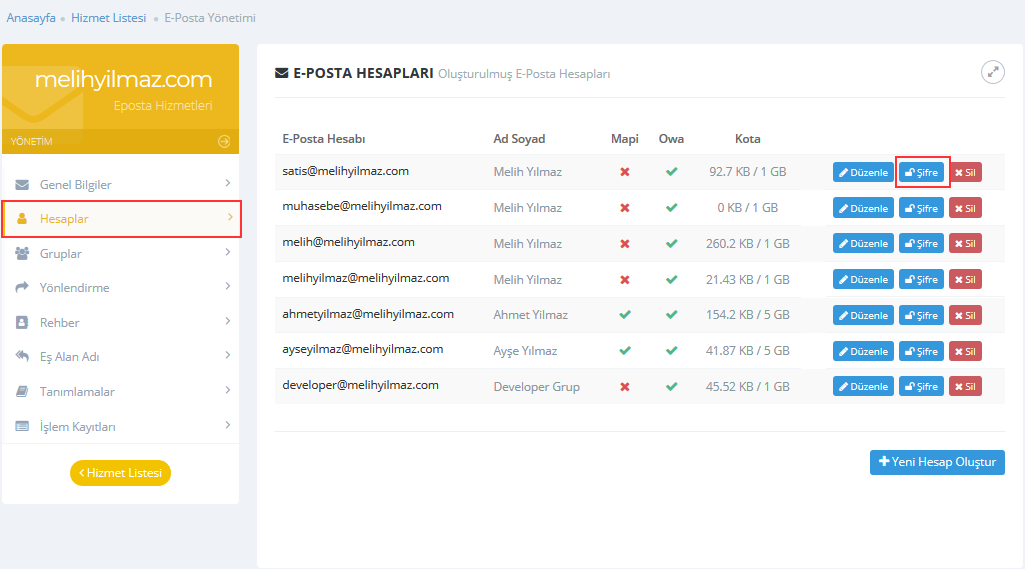
Task: Click Mapi green check for ahmetyilmaz@melihyilmaz.com
Action: point(625,315)
